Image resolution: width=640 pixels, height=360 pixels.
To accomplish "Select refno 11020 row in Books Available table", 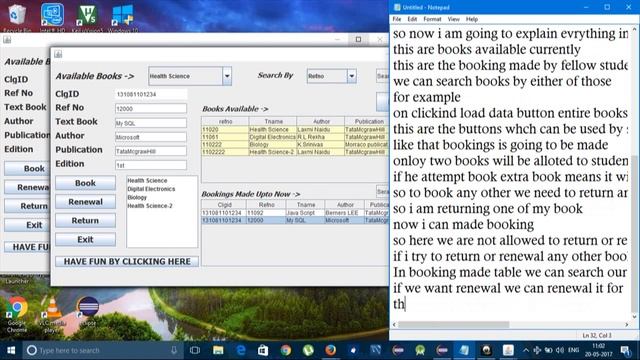I will (x=295, y=129).
